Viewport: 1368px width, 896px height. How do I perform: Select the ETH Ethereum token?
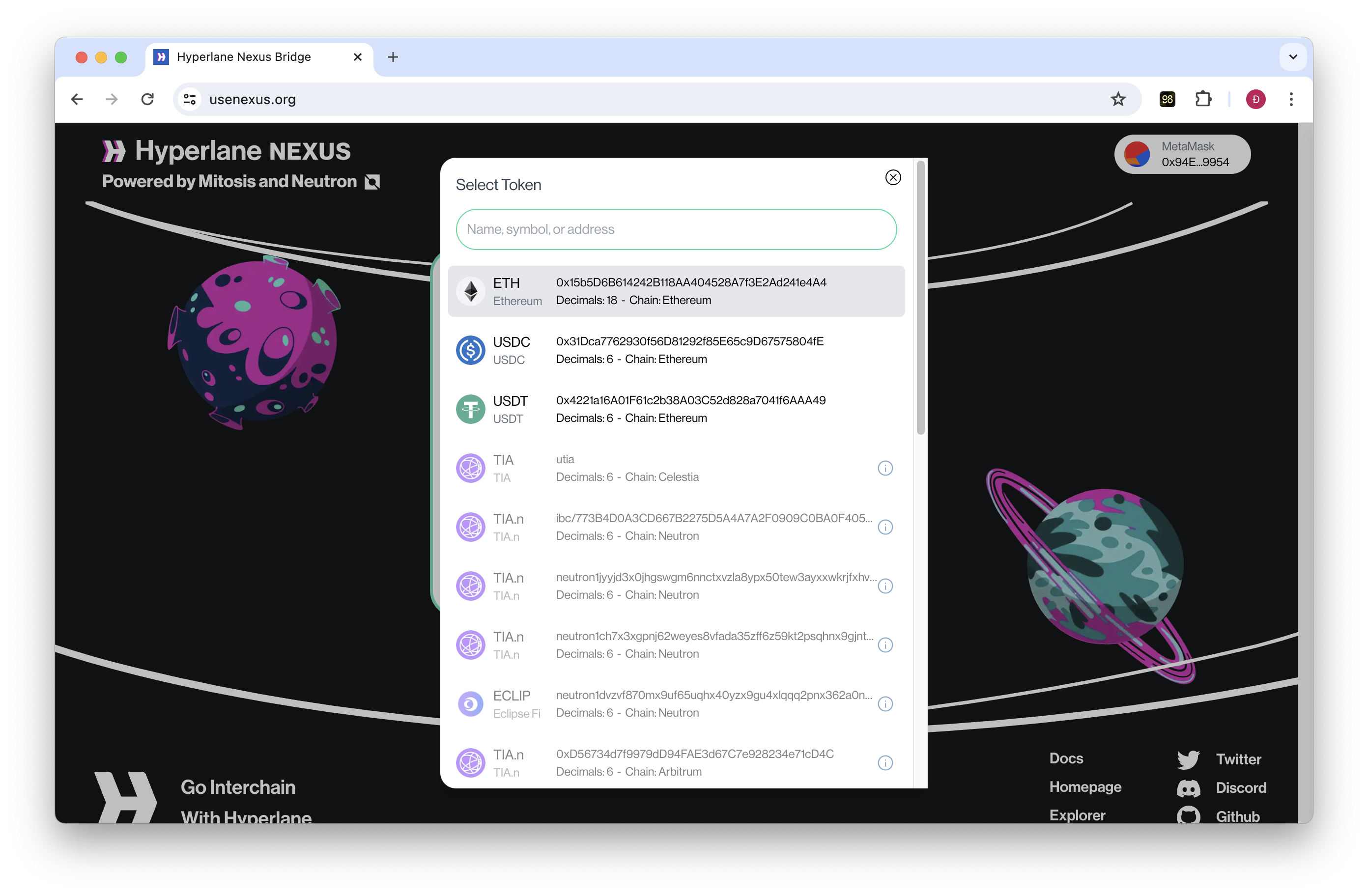[x=676, y=291]
